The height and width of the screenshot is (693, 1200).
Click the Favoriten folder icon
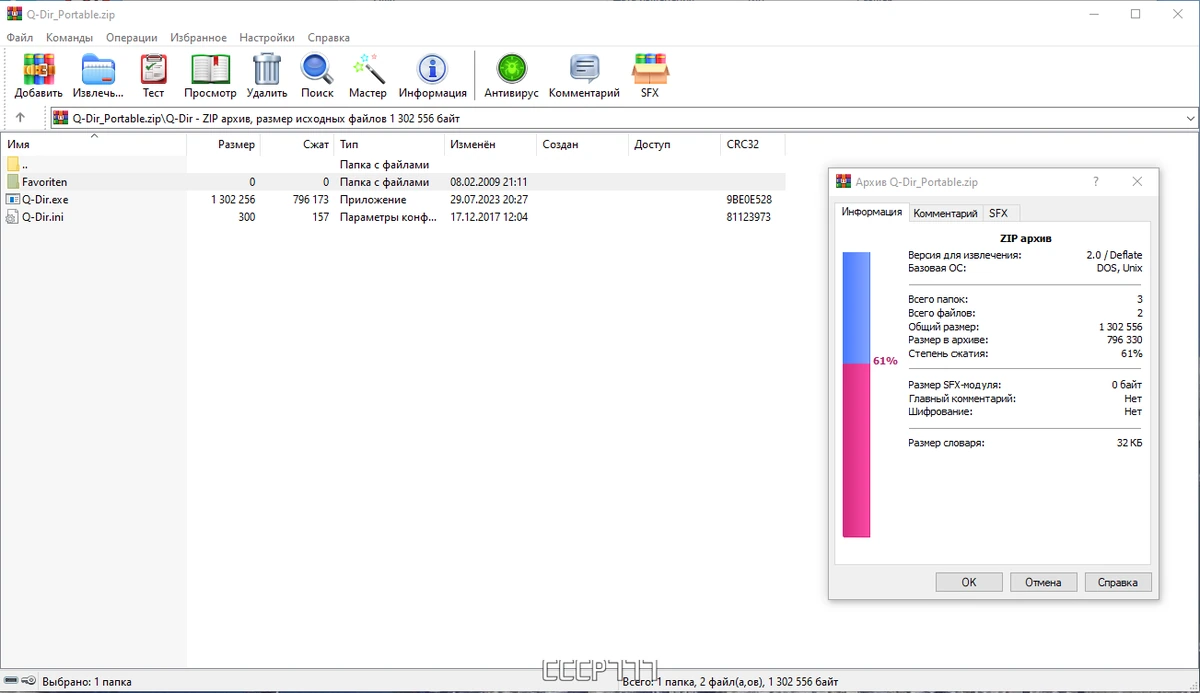[13, 182]
